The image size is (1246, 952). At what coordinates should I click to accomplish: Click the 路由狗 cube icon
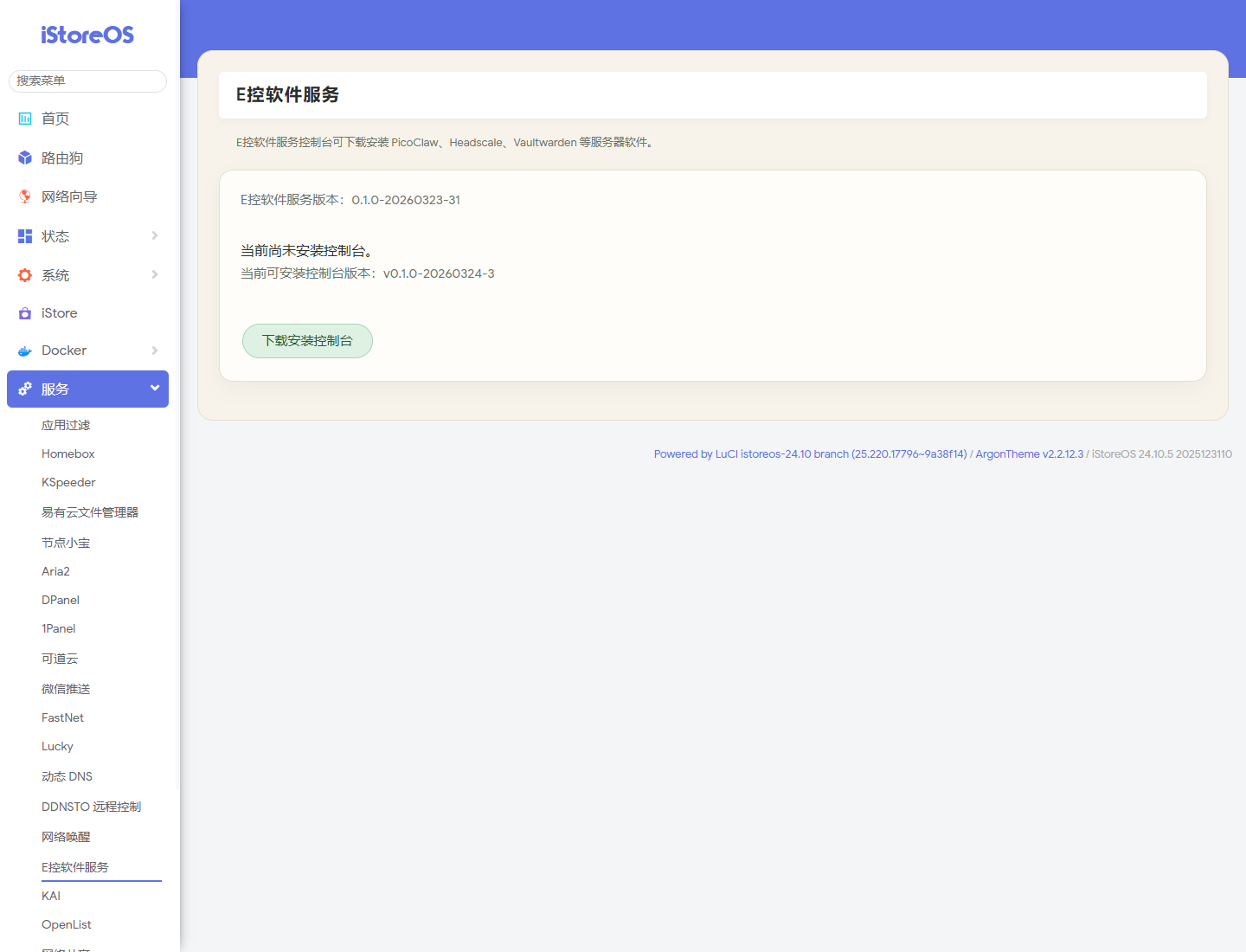pyautogui.click(x=25, y=158)
